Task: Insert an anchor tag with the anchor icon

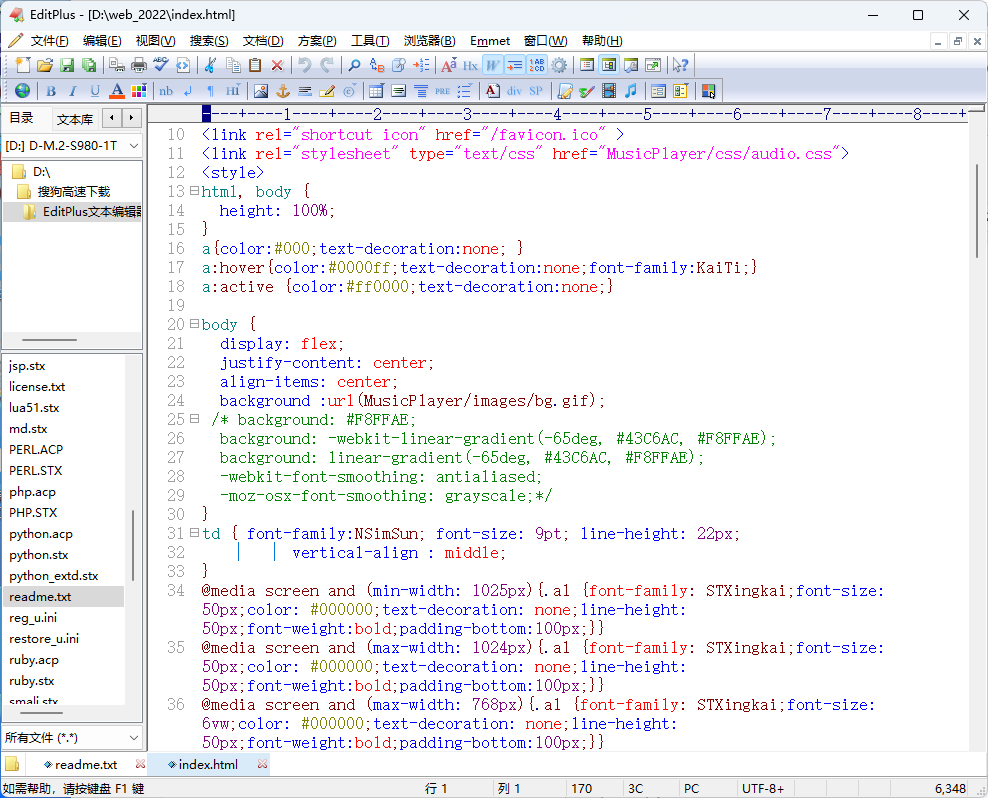Action: point(283,91)
